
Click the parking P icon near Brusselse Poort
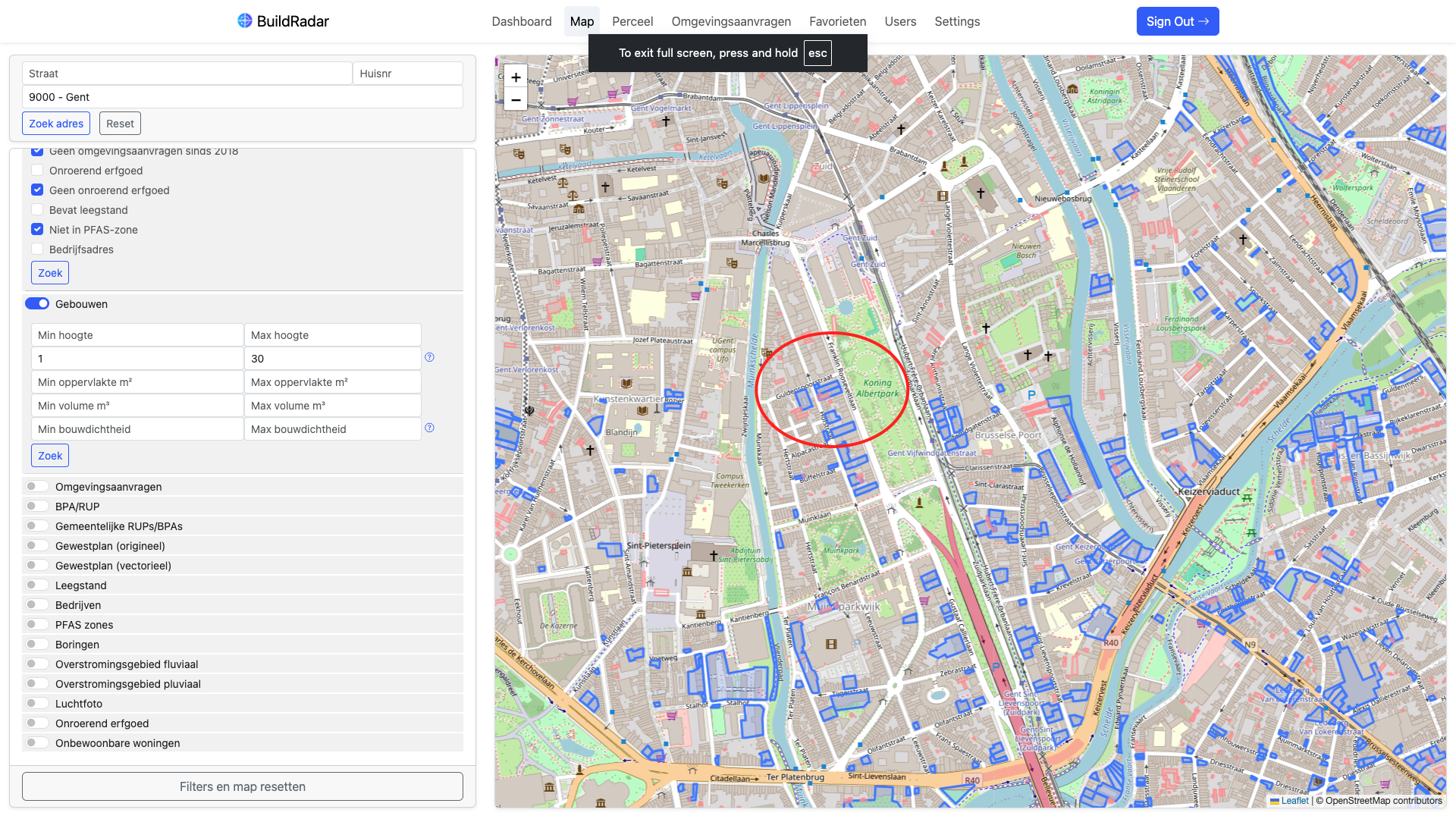point(1031,395)
